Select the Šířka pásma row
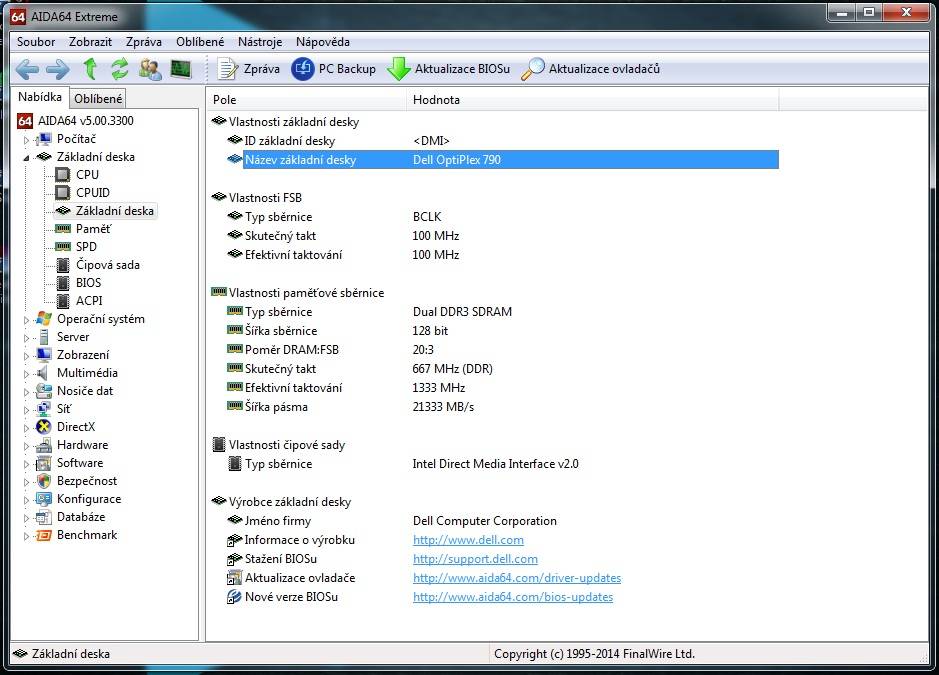Viewport: 939px width, 675px height. [x=503, y=407]
